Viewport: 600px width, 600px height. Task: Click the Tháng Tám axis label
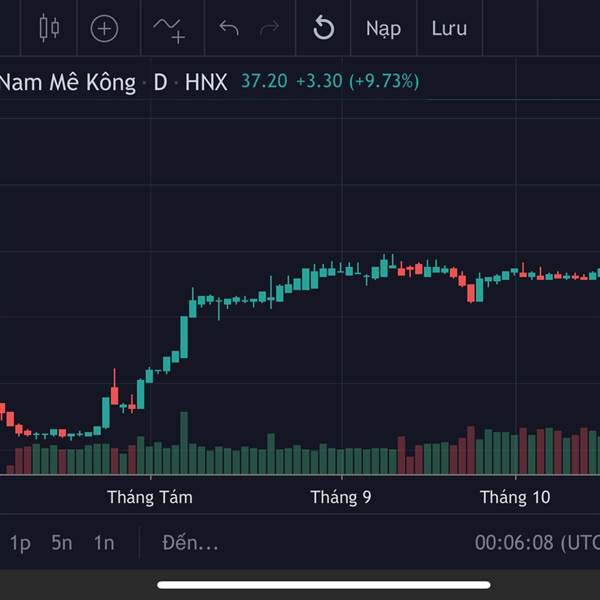point(150,497)
